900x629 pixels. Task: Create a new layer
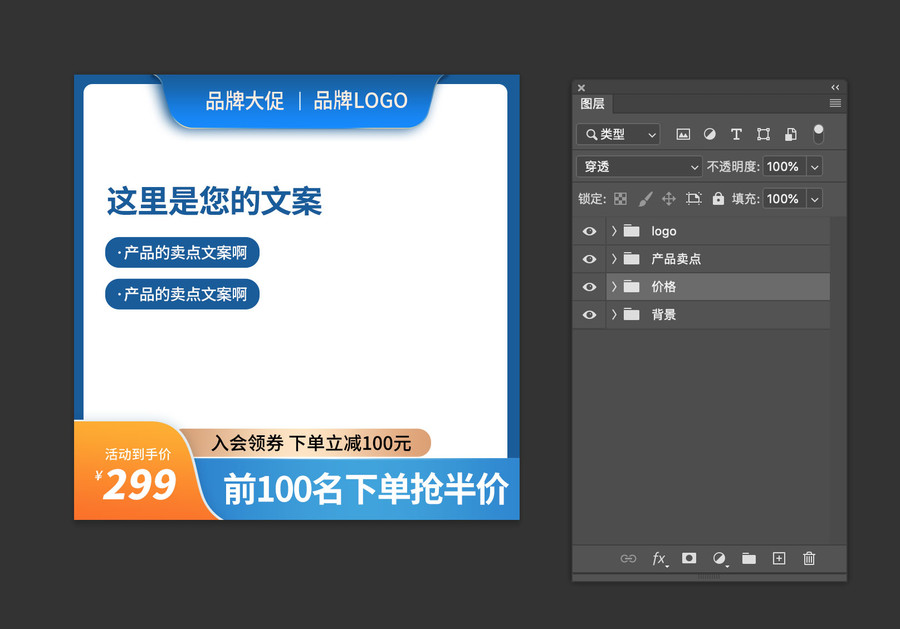tap(779, 558)
